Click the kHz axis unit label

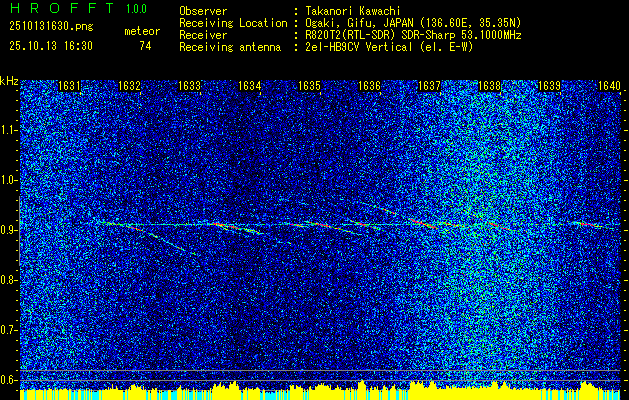tap(9, 81)
